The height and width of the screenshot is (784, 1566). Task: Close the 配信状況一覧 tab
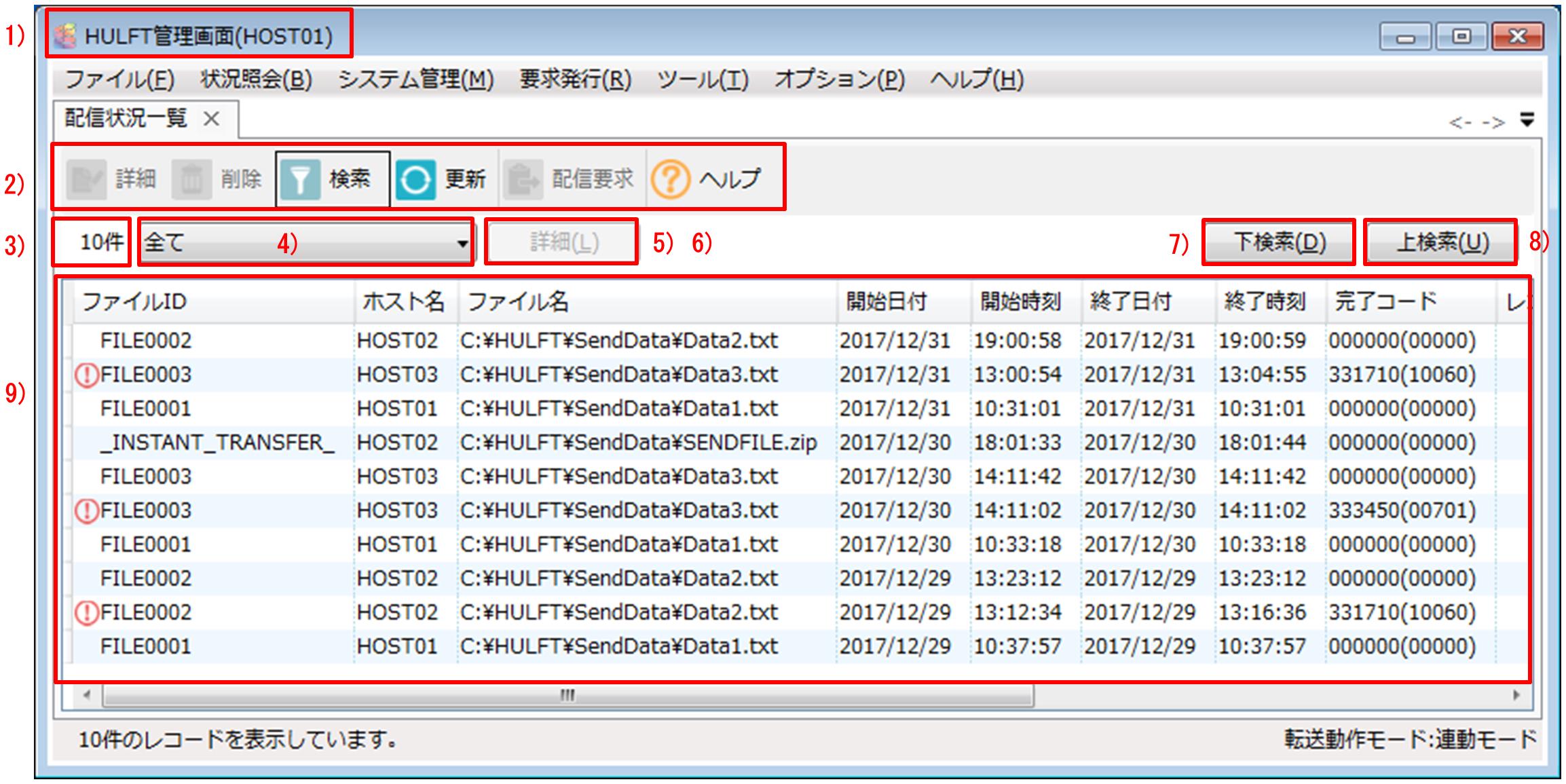point(212,119)
